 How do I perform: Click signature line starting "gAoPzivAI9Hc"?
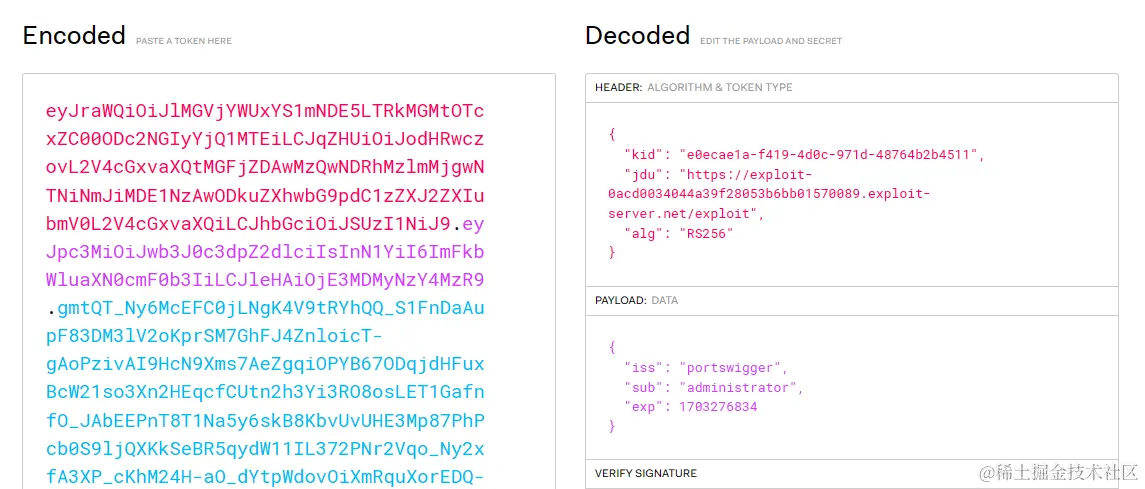coord(264,364)
